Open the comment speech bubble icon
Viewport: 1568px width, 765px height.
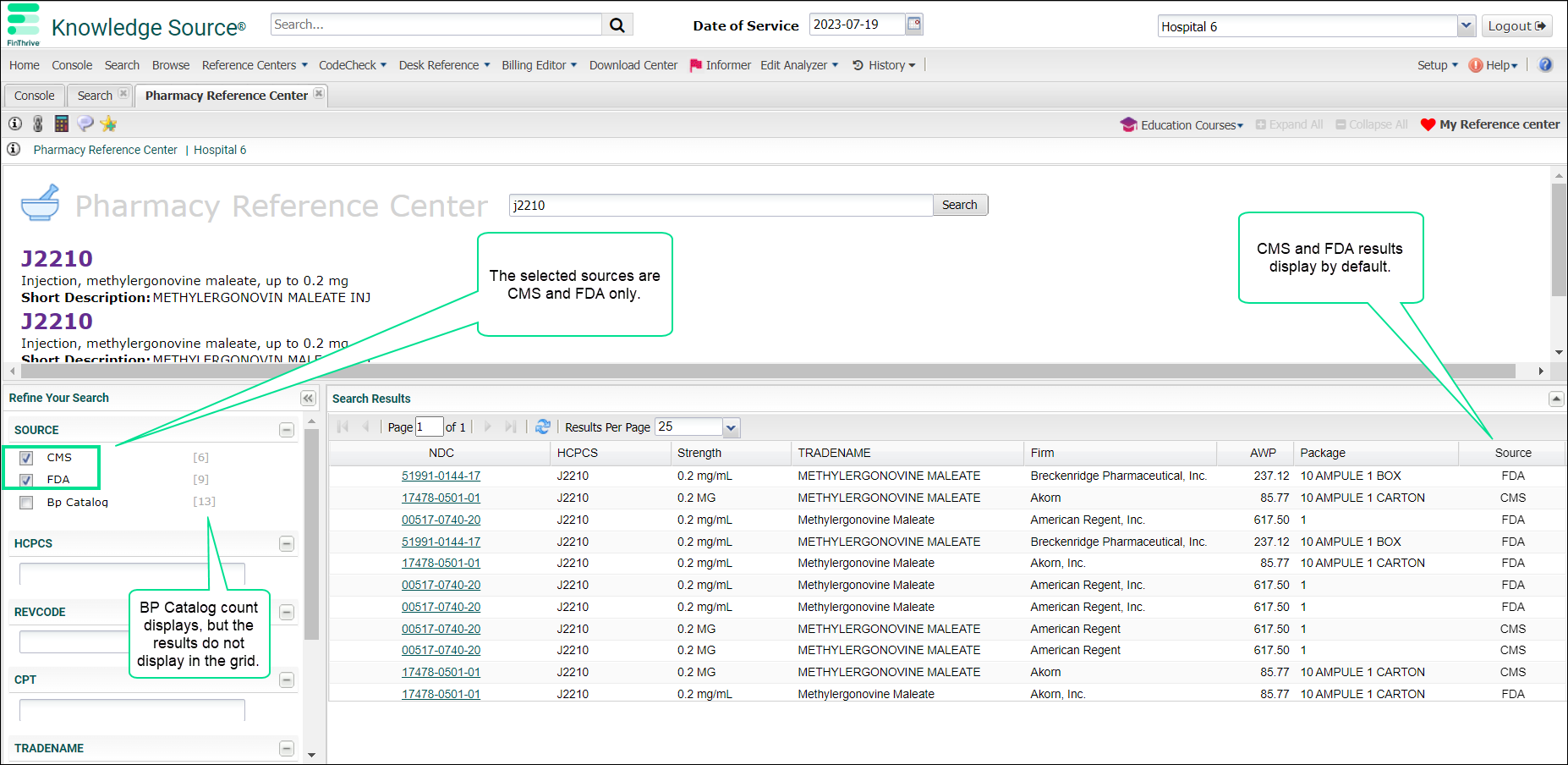85,124
